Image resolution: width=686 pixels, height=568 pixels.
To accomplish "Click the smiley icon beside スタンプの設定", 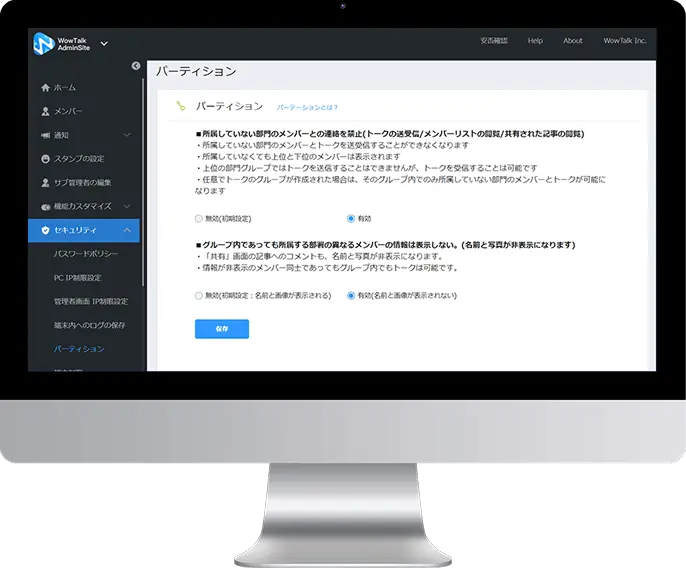I will [45, 159].
